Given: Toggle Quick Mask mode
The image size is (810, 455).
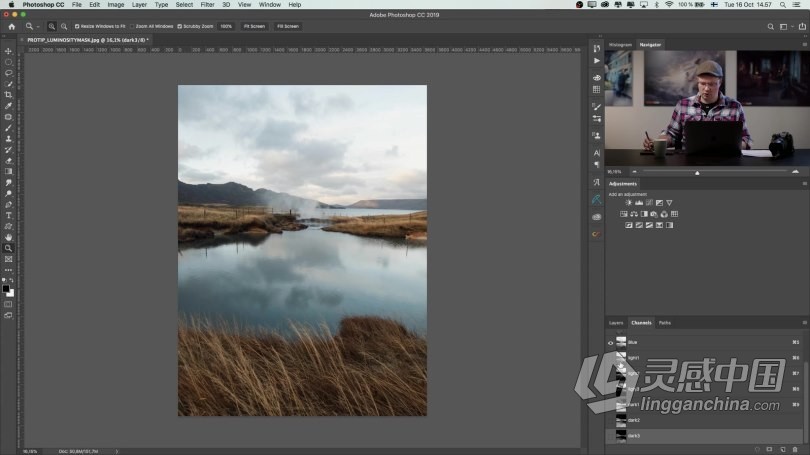Looking at the screenshot, I should (x=8, y=304).
